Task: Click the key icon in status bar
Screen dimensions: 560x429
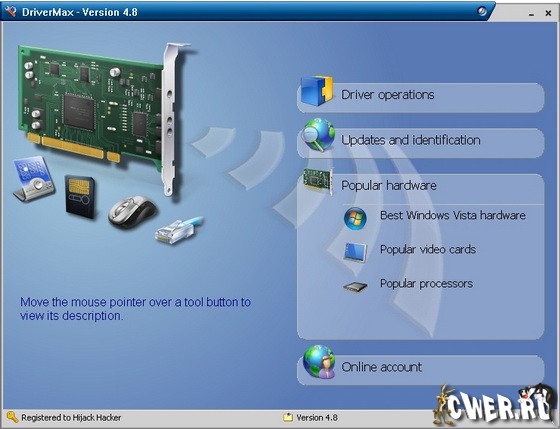Action: click(12, 417)
